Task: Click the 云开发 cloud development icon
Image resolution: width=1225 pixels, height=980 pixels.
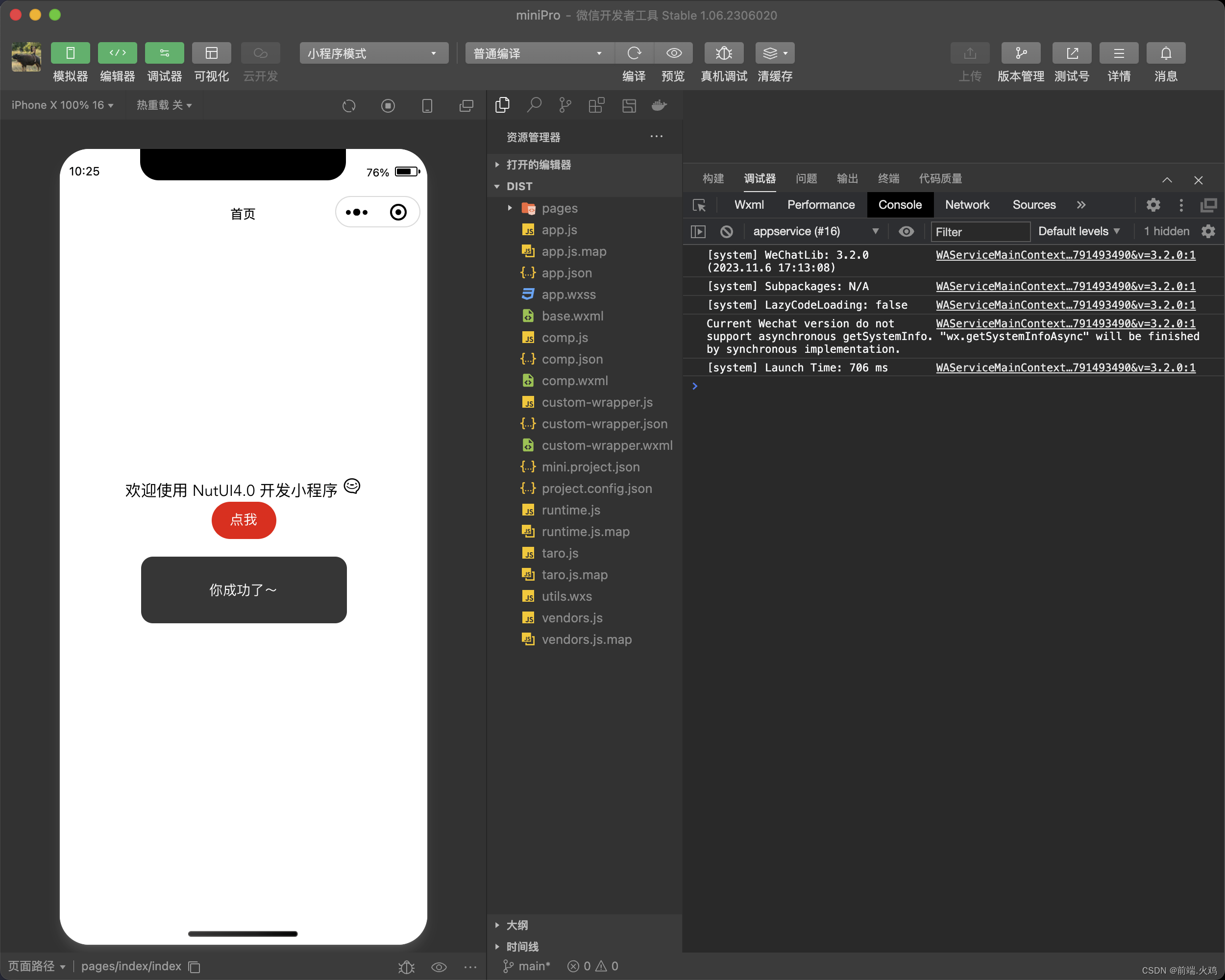Action: [x=260, y=53]
